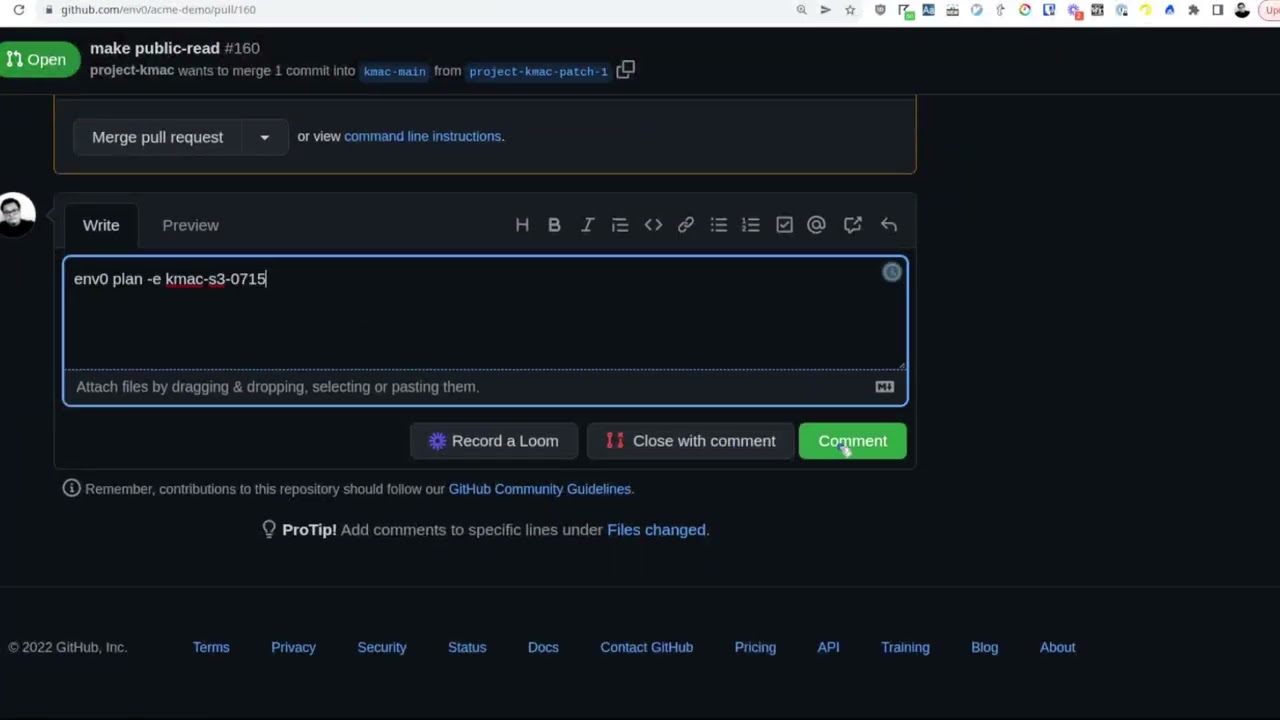Insert a saved reply using arrow icon
The width and height of the screenshot is (1280, 720).
click(889, 225)
